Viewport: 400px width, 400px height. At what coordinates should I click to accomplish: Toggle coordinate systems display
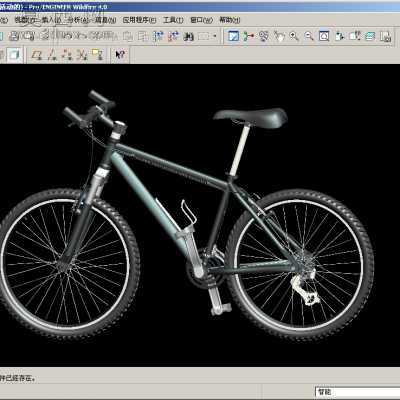tap(82, 55)
